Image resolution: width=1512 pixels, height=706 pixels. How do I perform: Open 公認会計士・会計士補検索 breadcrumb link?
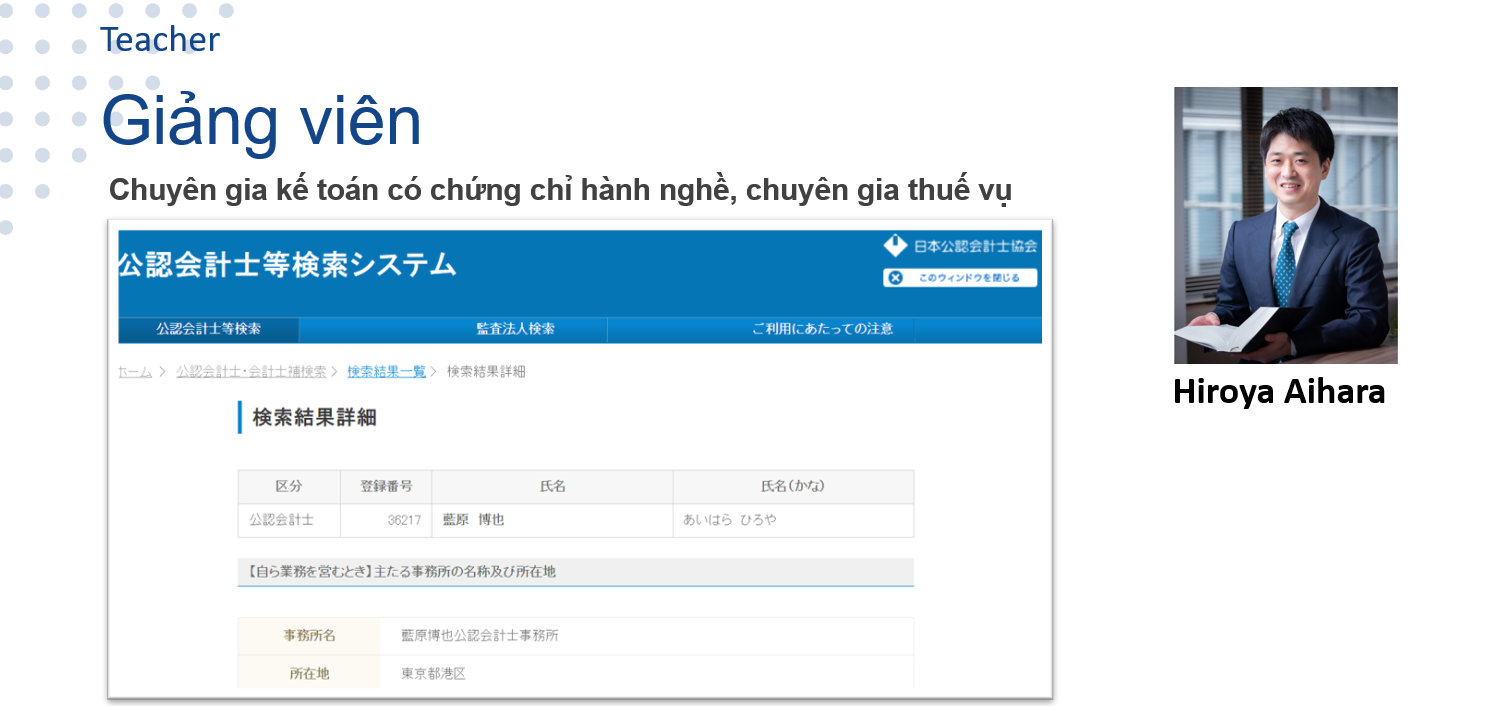click(x=251, y=372)
